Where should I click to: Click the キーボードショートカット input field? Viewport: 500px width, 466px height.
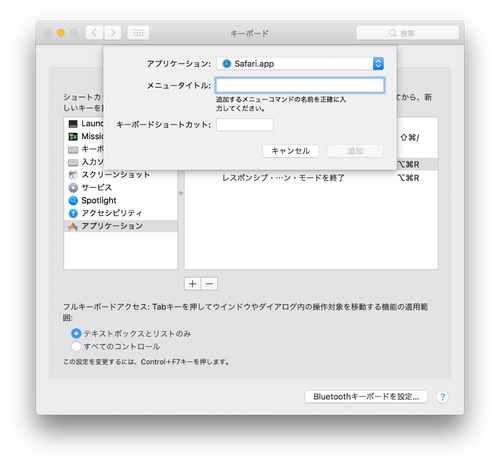(245, 125)
